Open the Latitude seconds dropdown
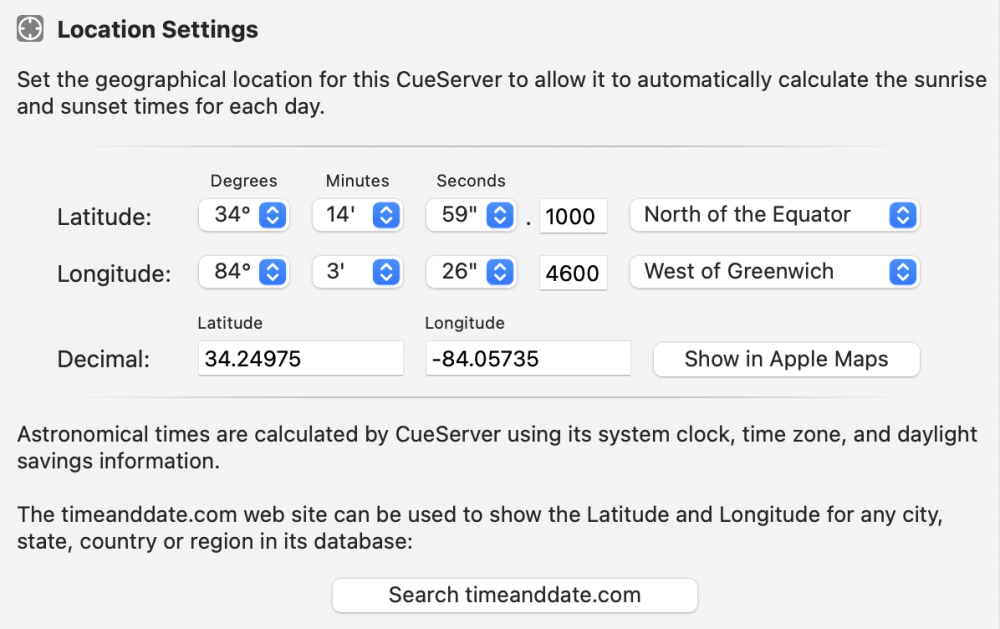Screen dimensions: 1000x629 [x=471, y=215]
